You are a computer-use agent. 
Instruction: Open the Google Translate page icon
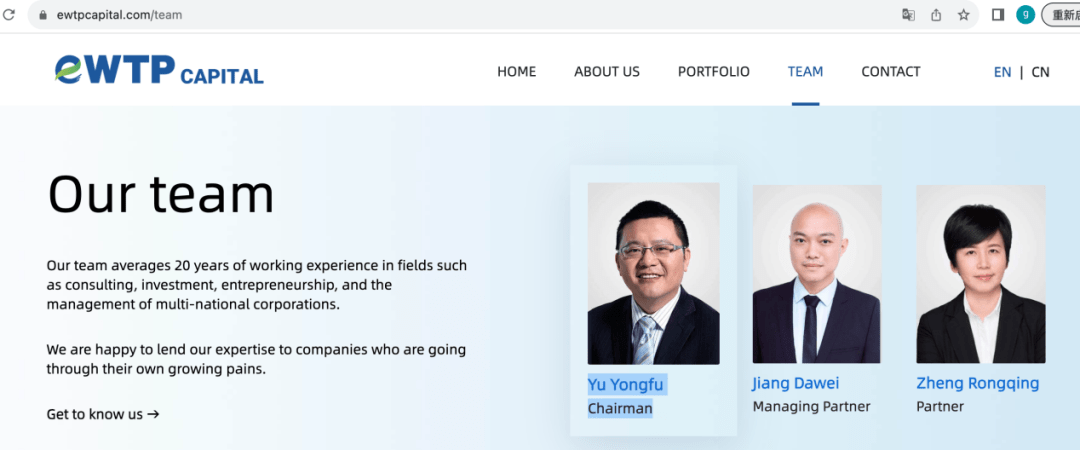click(908, 15)
